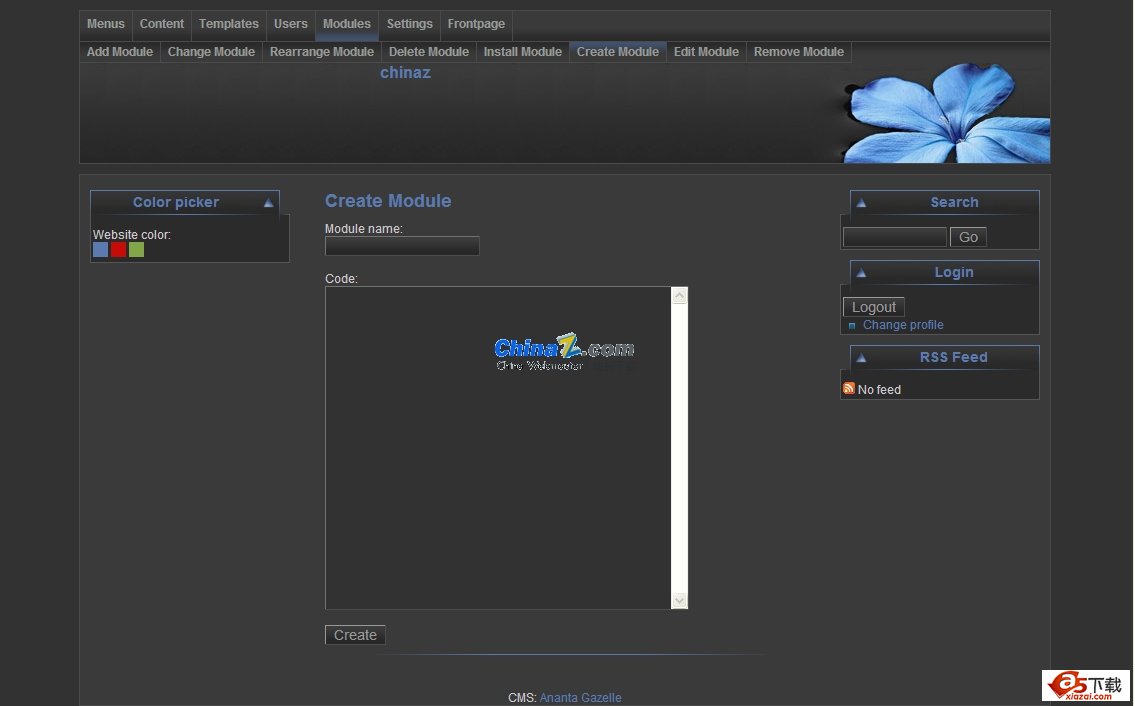Click the code area scroll-down arrow
This screenshot has width=1135, height=706.
tap(680, 600)
